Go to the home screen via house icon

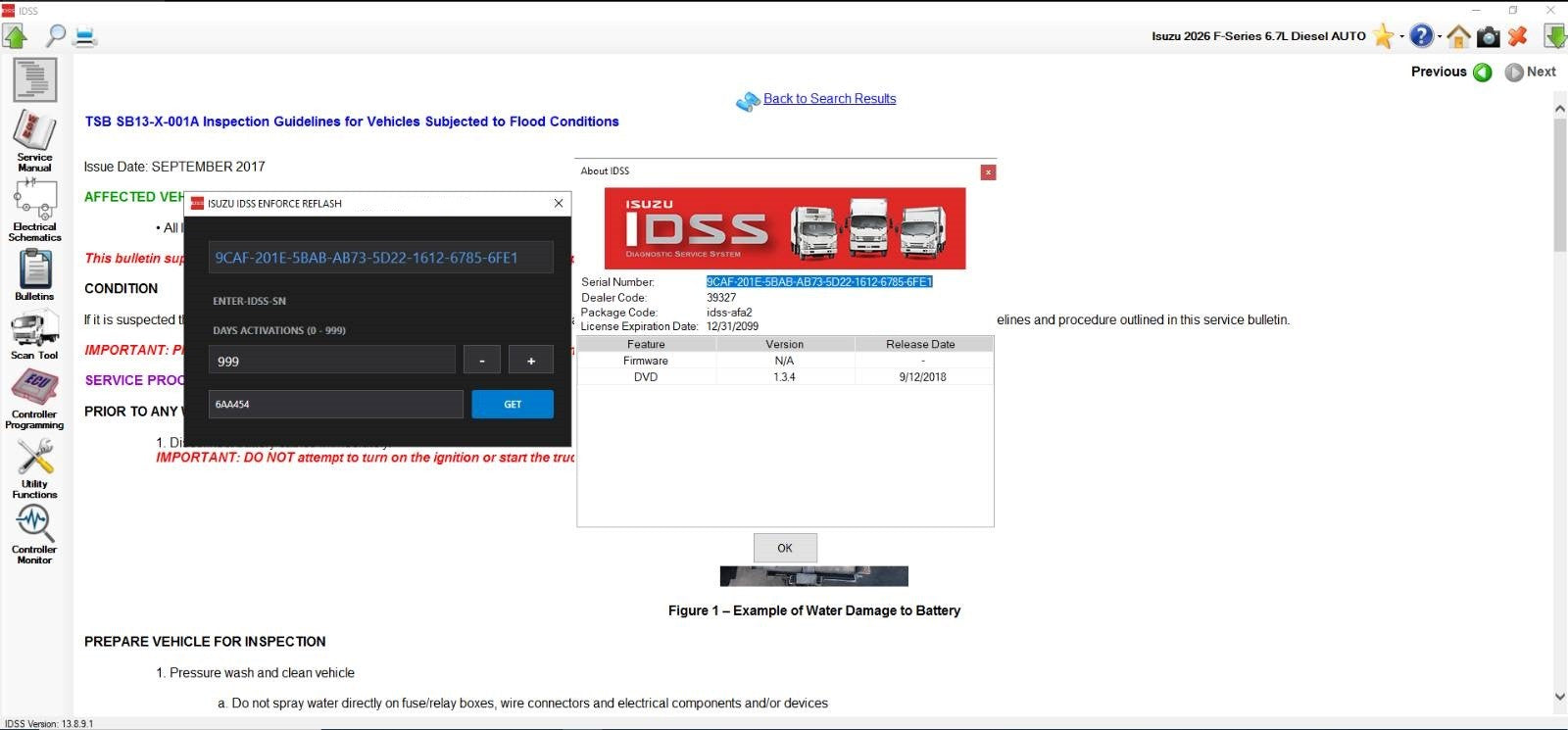point(1458,36)
